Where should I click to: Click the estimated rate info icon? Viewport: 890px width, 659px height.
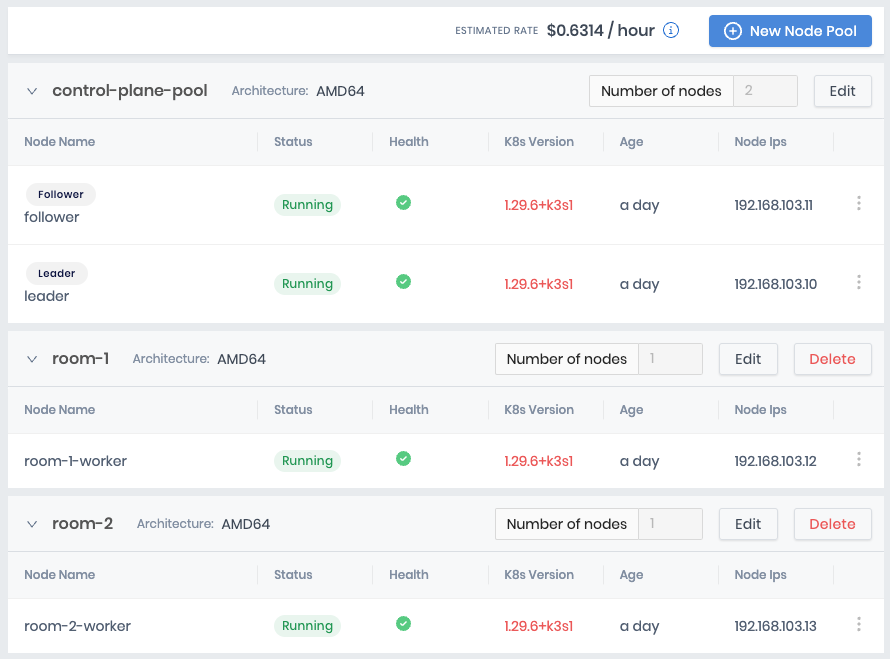point(671,30)
